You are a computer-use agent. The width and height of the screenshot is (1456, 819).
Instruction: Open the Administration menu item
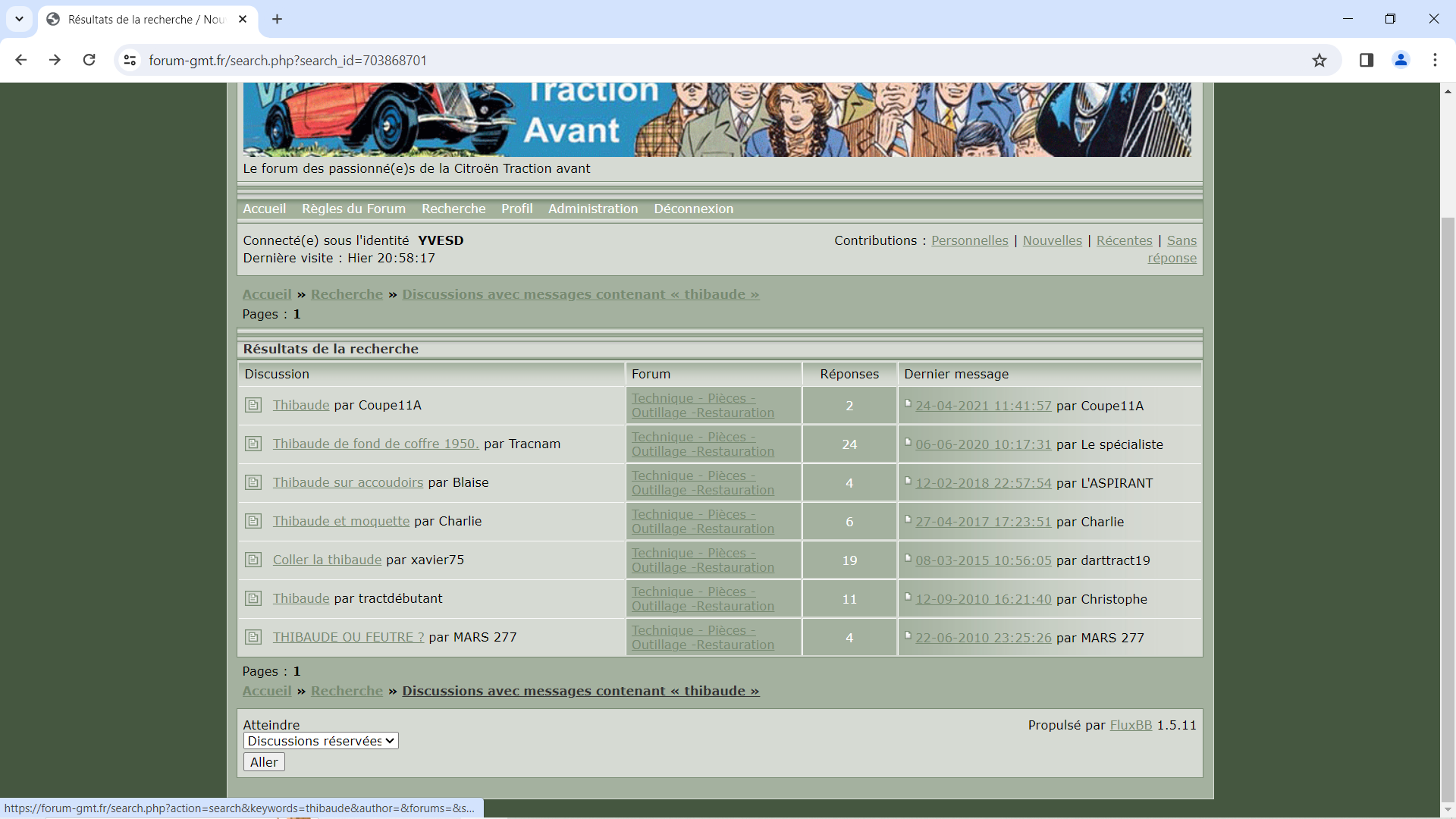point(593,209)
